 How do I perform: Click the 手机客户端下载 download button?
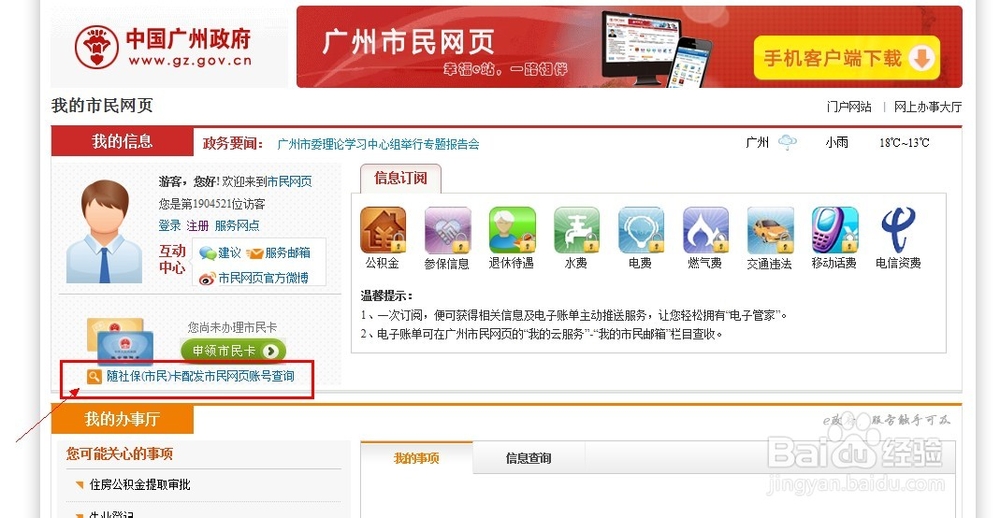(847, 58)
